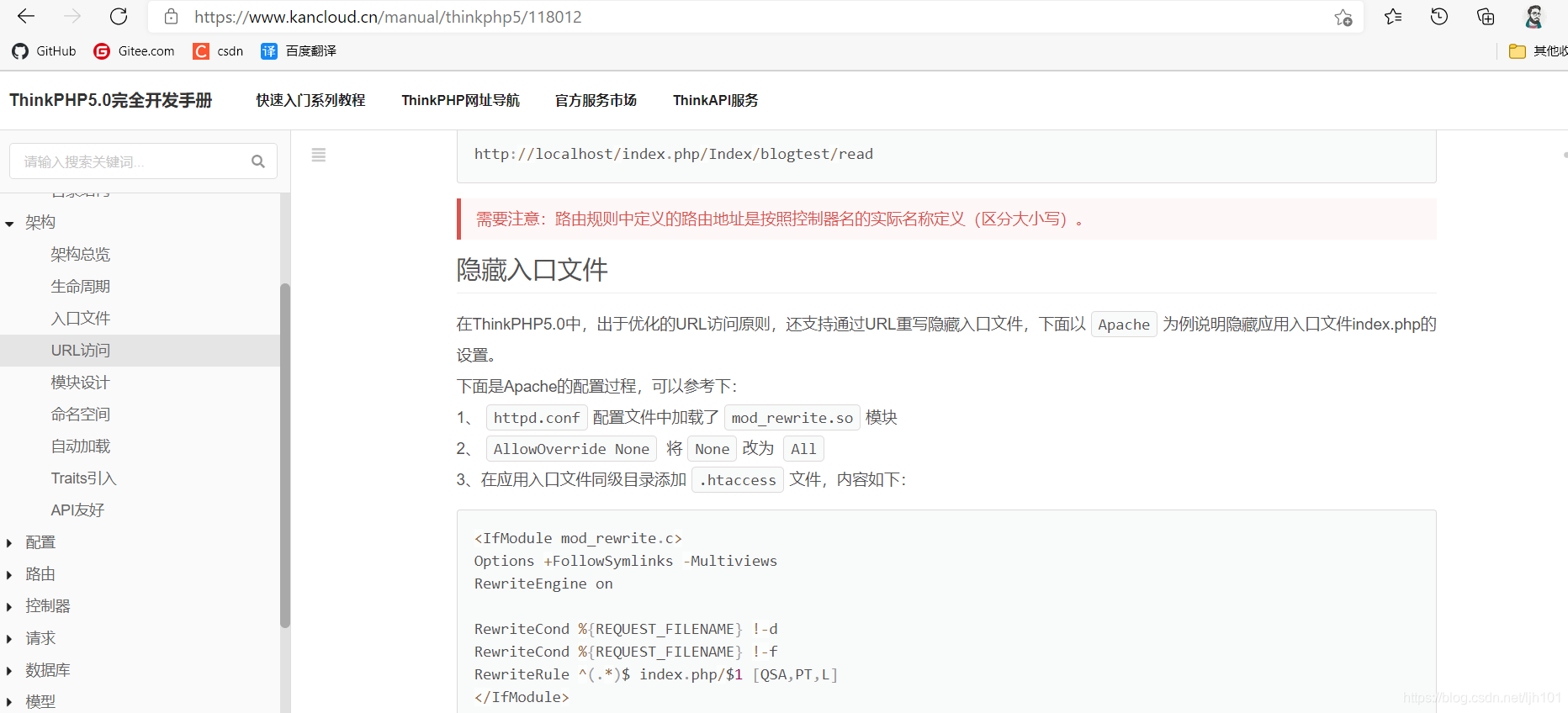1568x713 pixels.
Task: Open API友好 chapter
Action: [x=77, y=510]
